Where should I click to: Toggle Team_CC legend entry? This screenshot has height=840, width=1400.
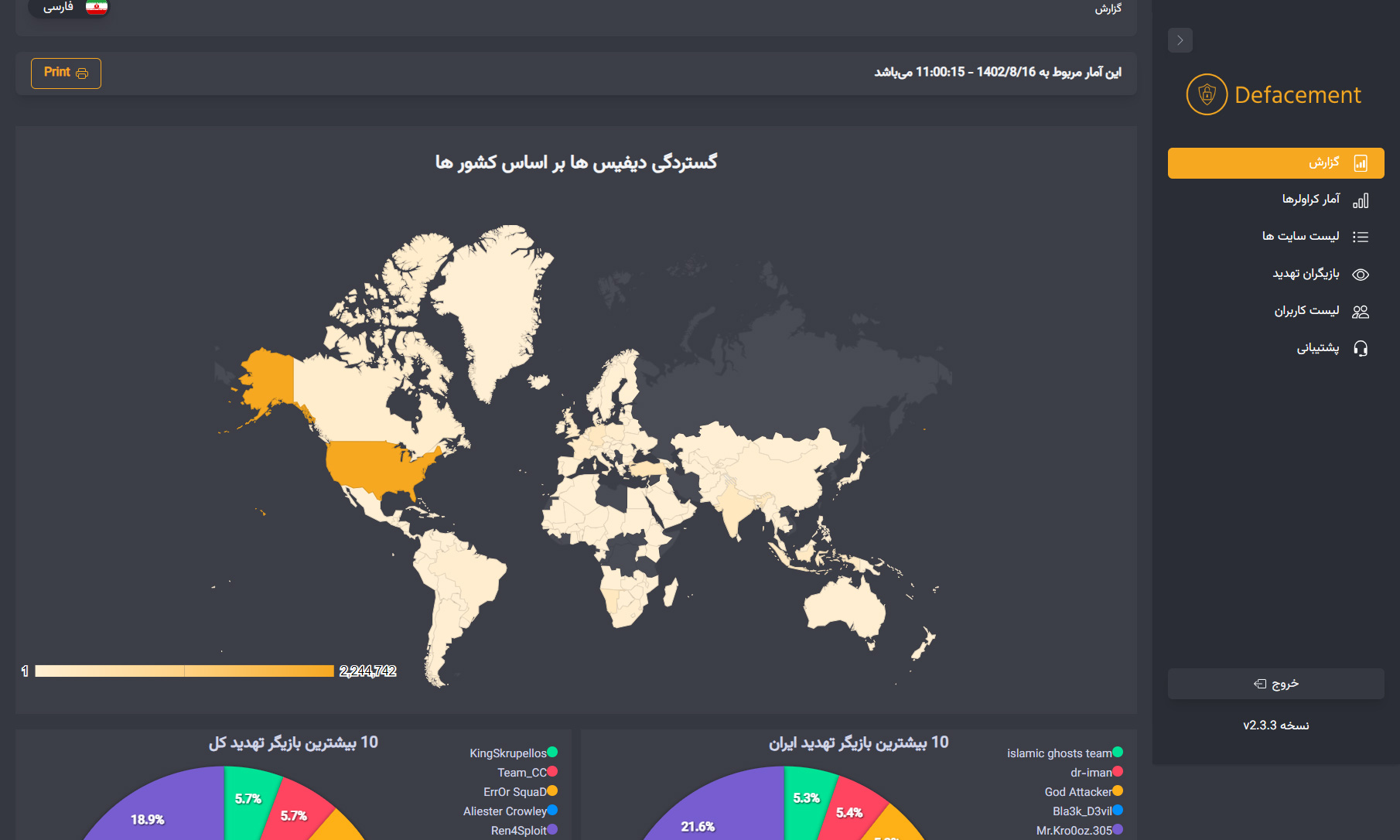pyautogui.click(x=528, y=772)
